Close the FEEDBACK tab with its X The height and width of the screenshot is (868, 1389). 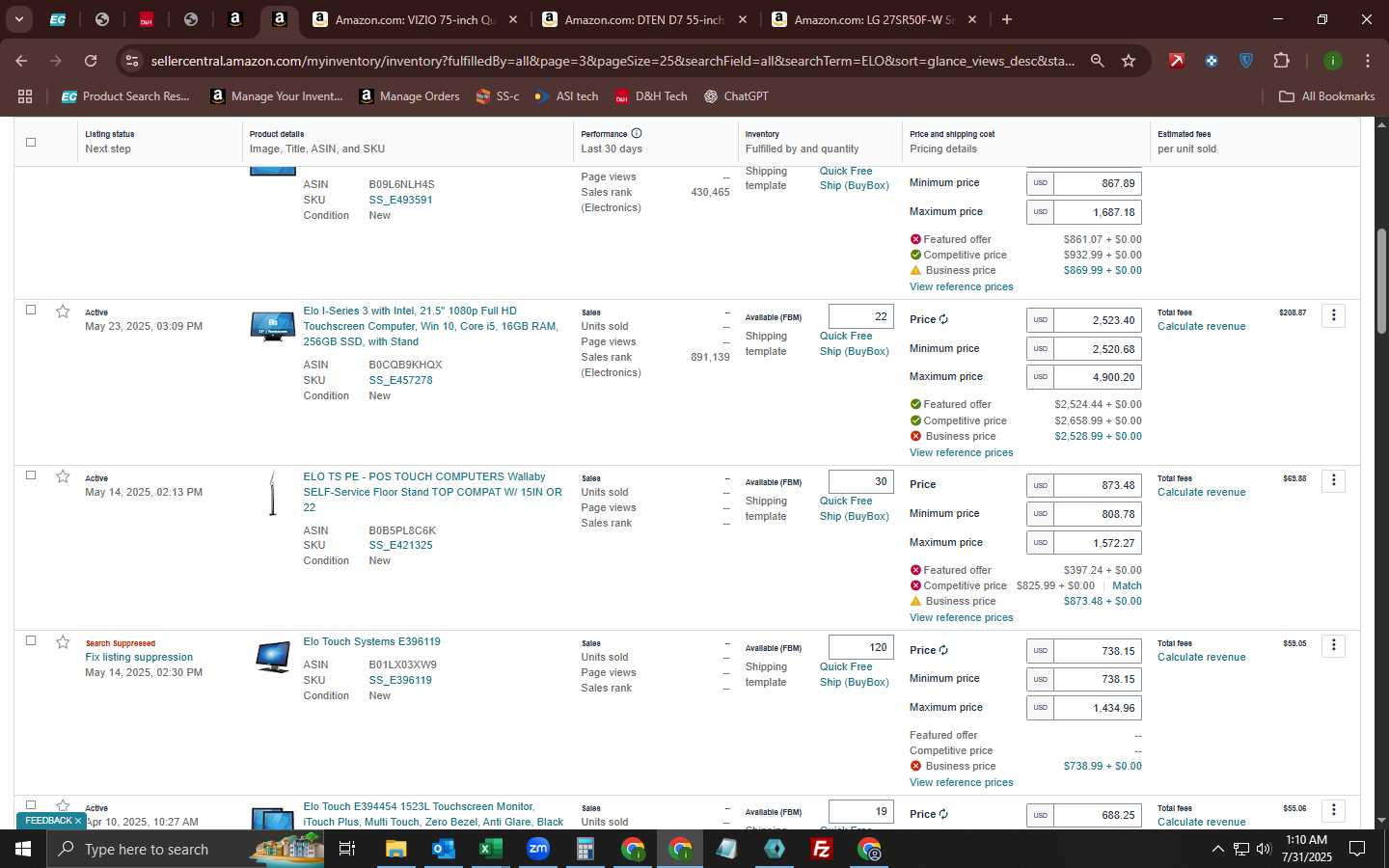78,821
